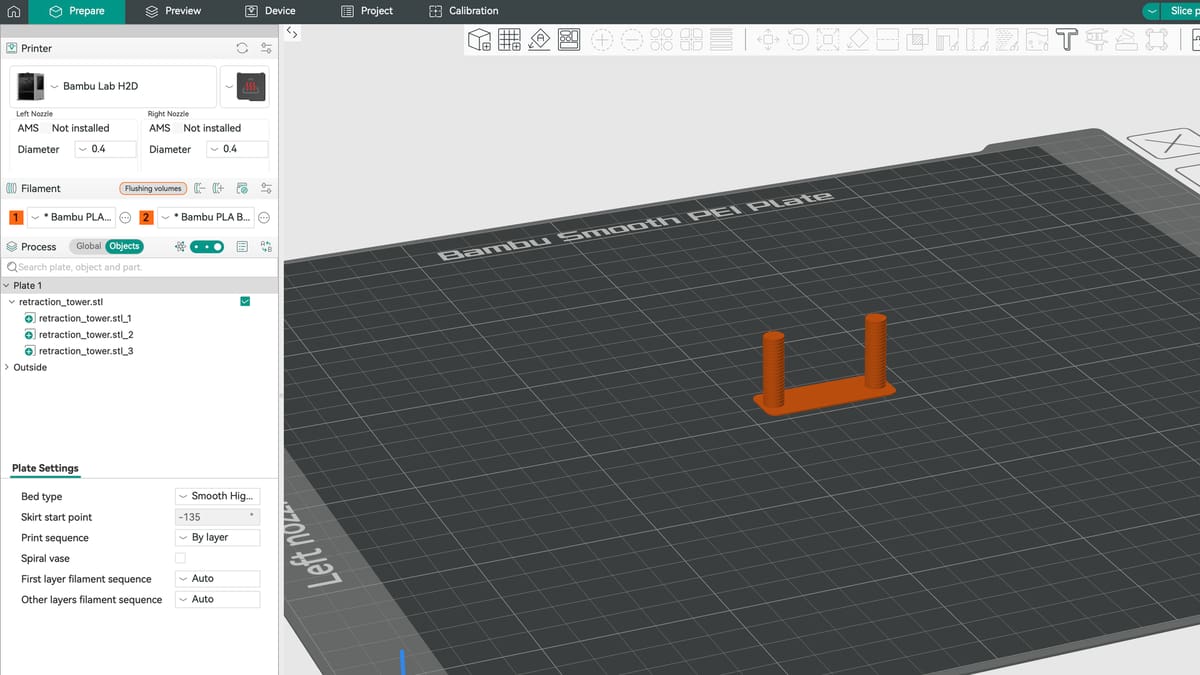This screenshot has width=1200, height=675.
Task: Select the Text shape T tool
Action: [1067, 40]
